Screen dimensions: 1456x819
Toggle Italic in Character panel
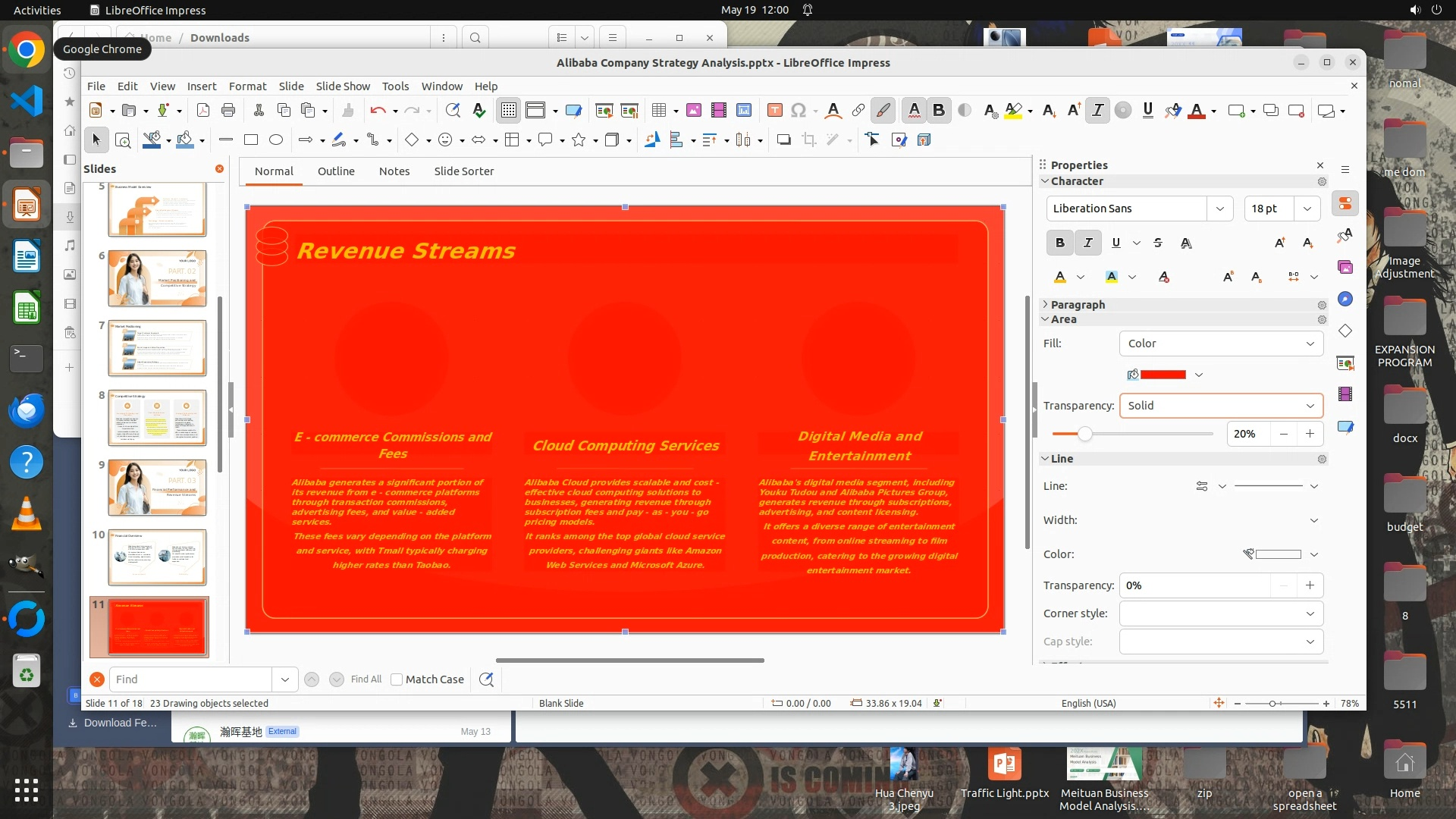1087,243
